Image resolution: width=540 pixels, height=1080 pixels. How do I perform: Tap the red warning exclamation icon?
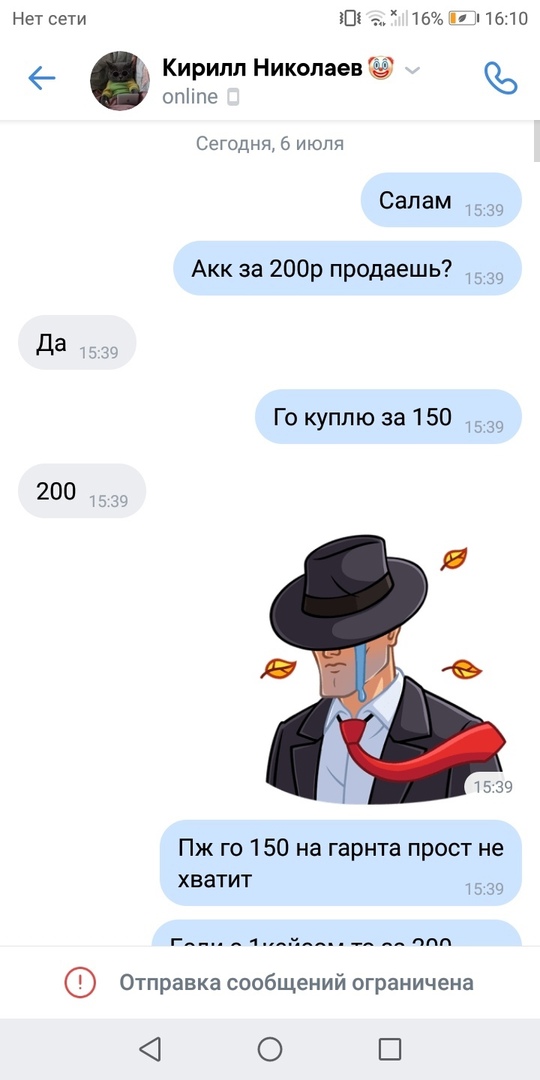[80, 982]
